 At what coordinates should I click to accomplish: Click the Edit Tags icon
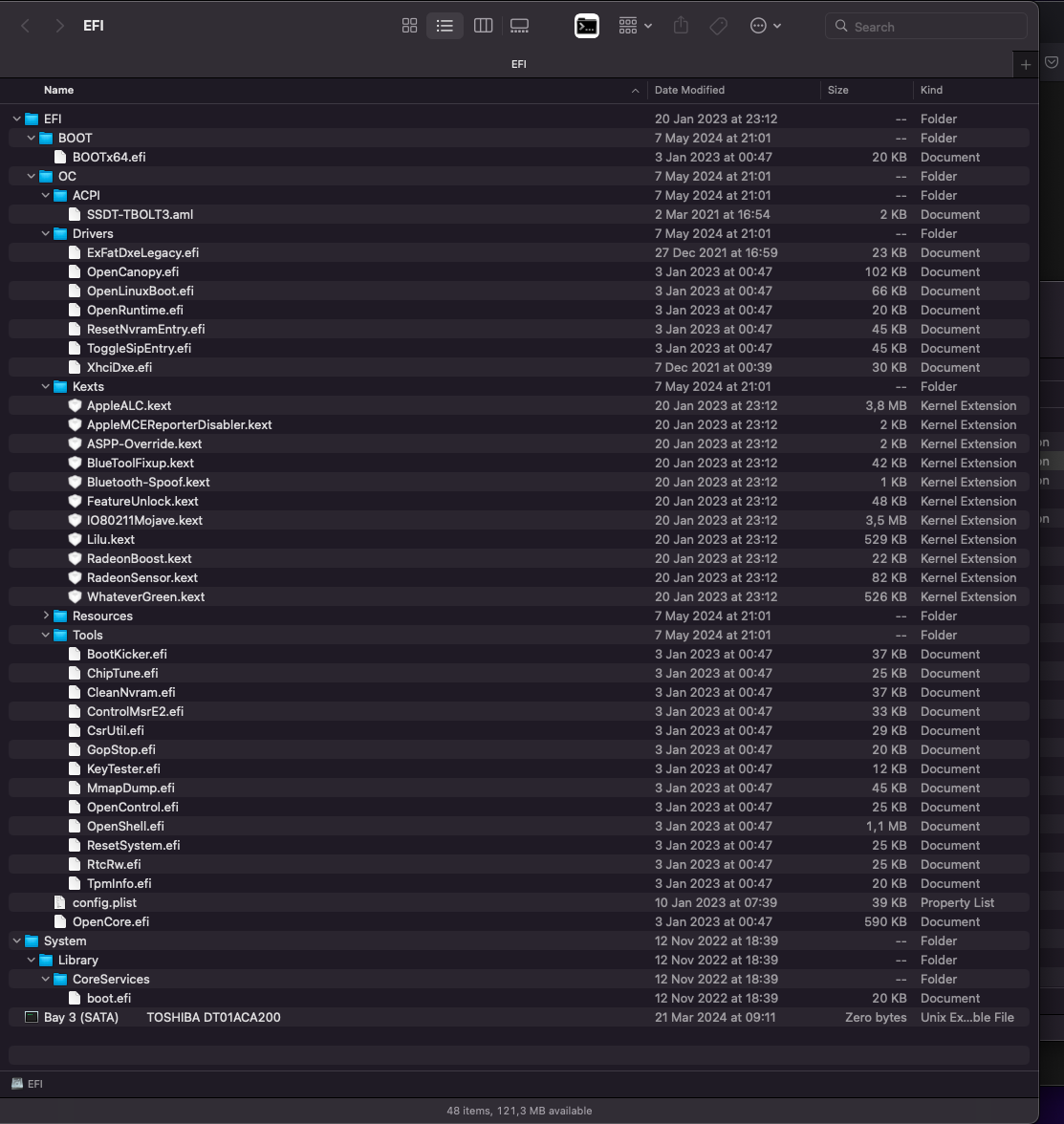pos(719,26)
